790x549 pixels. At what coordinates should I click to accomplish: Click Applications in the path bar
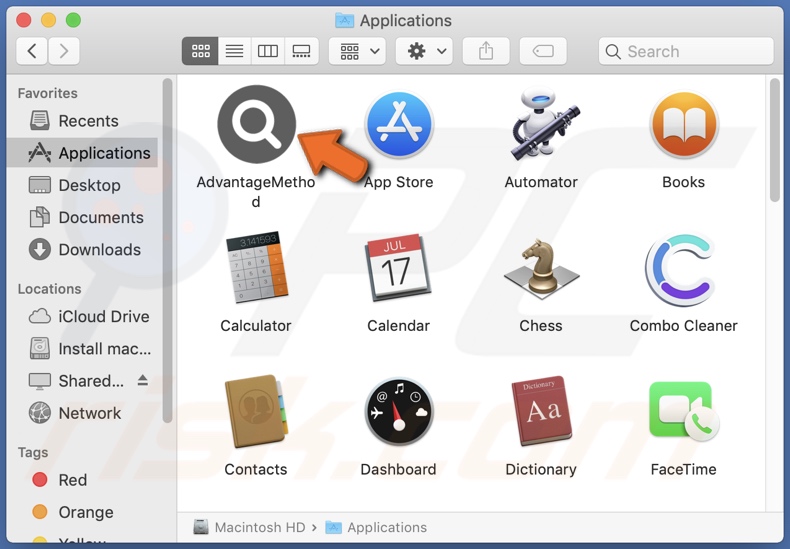click(x=376, y=527)
